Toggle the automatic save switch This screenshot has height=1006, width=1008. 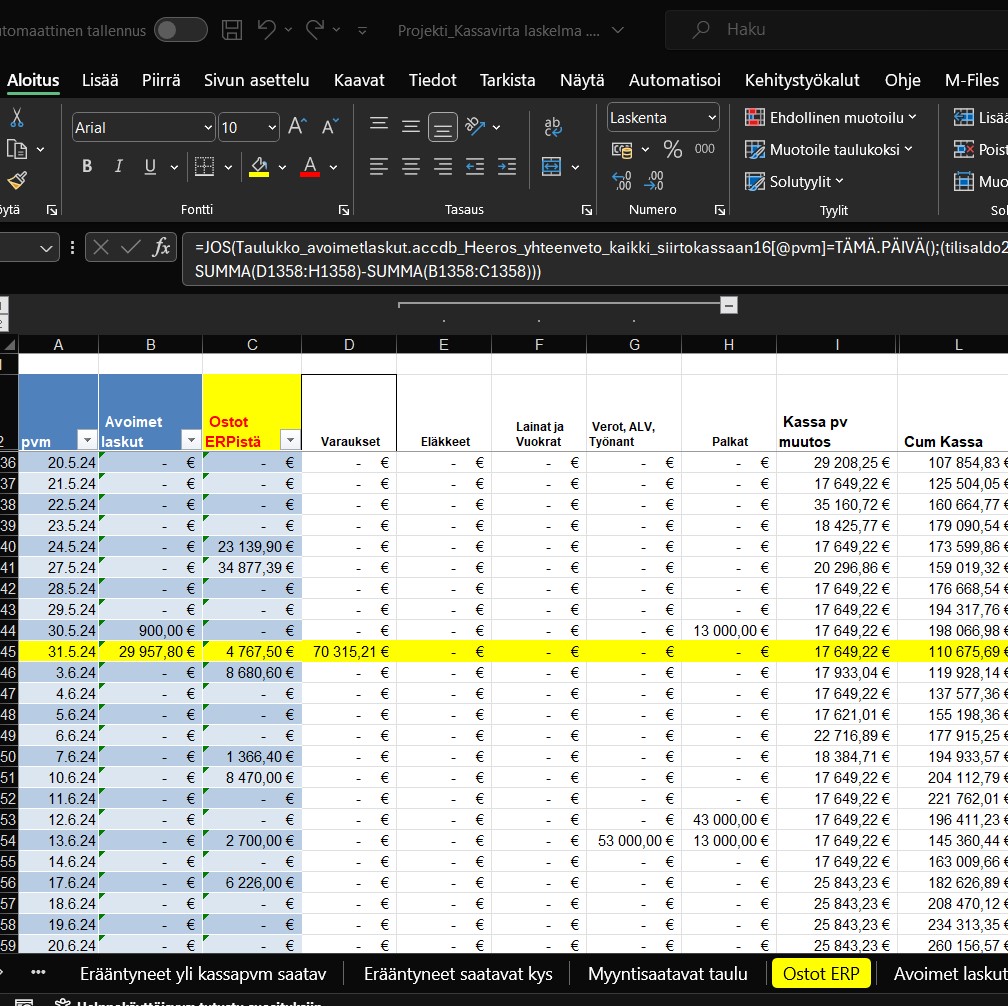[180, 30]
